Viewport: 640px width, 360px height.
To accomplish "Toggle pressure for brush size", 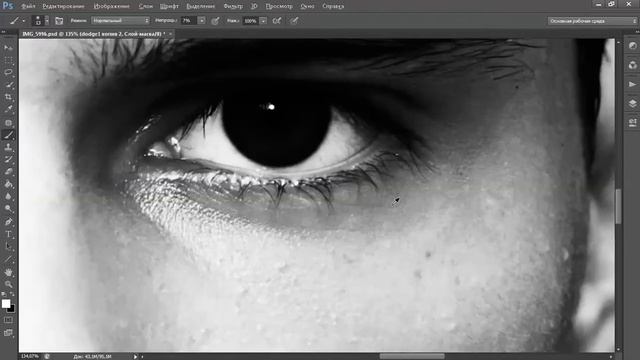I will 294,20.
